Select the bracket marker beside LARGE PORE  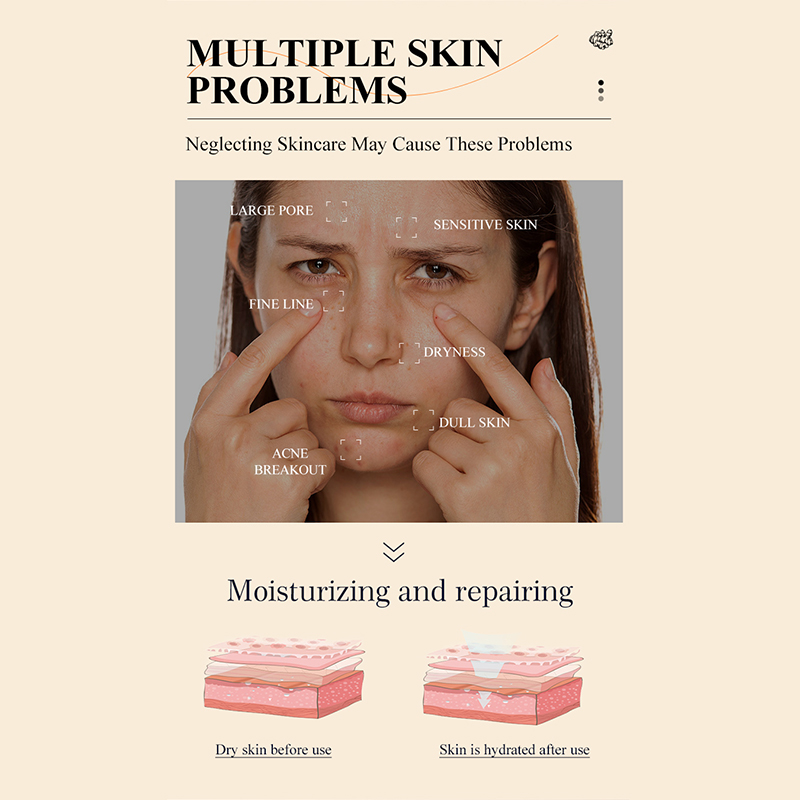click(337, 212)
